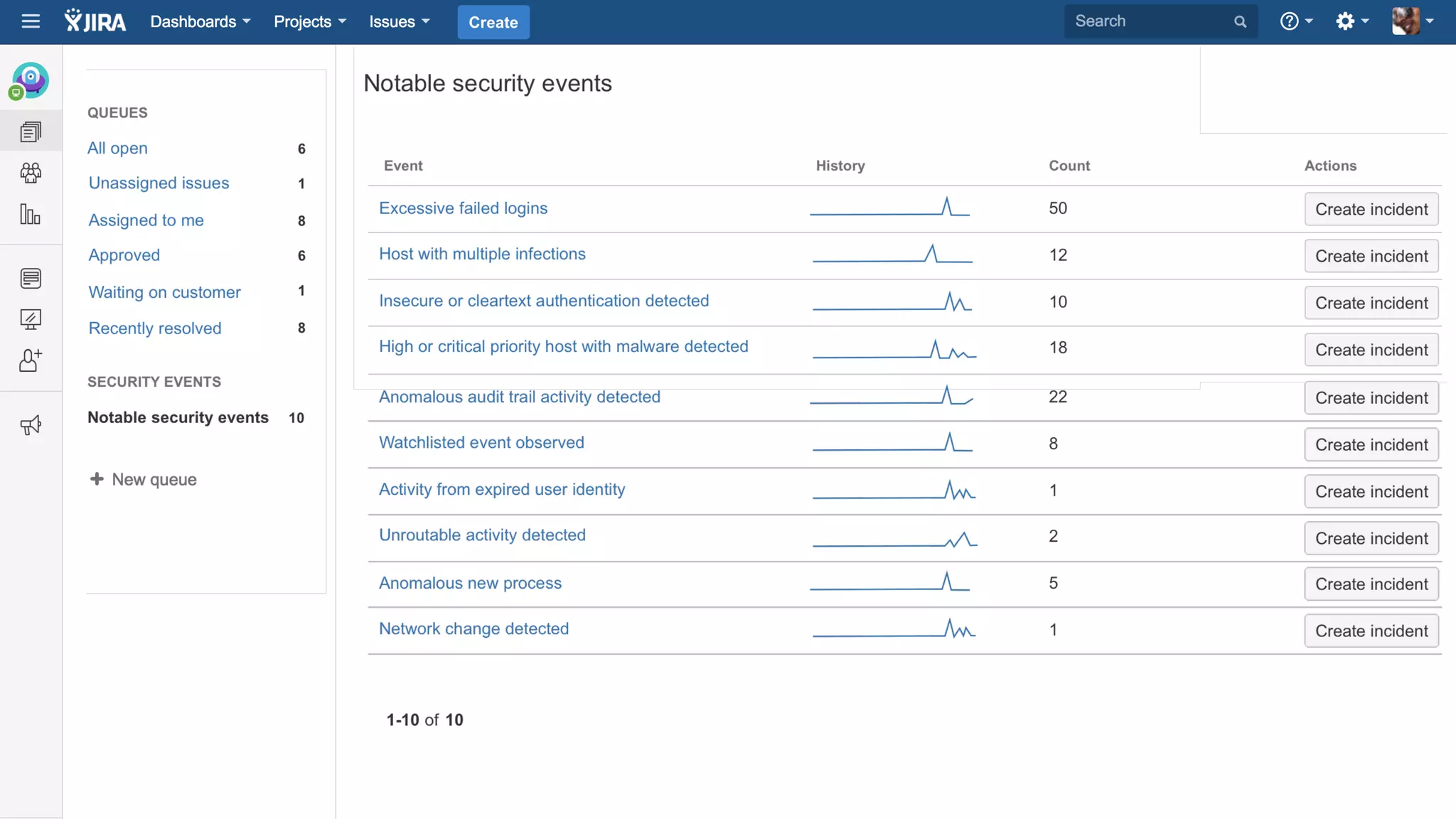Open the reports bar chart icon

pyautogui.click(x=31, y=214)
